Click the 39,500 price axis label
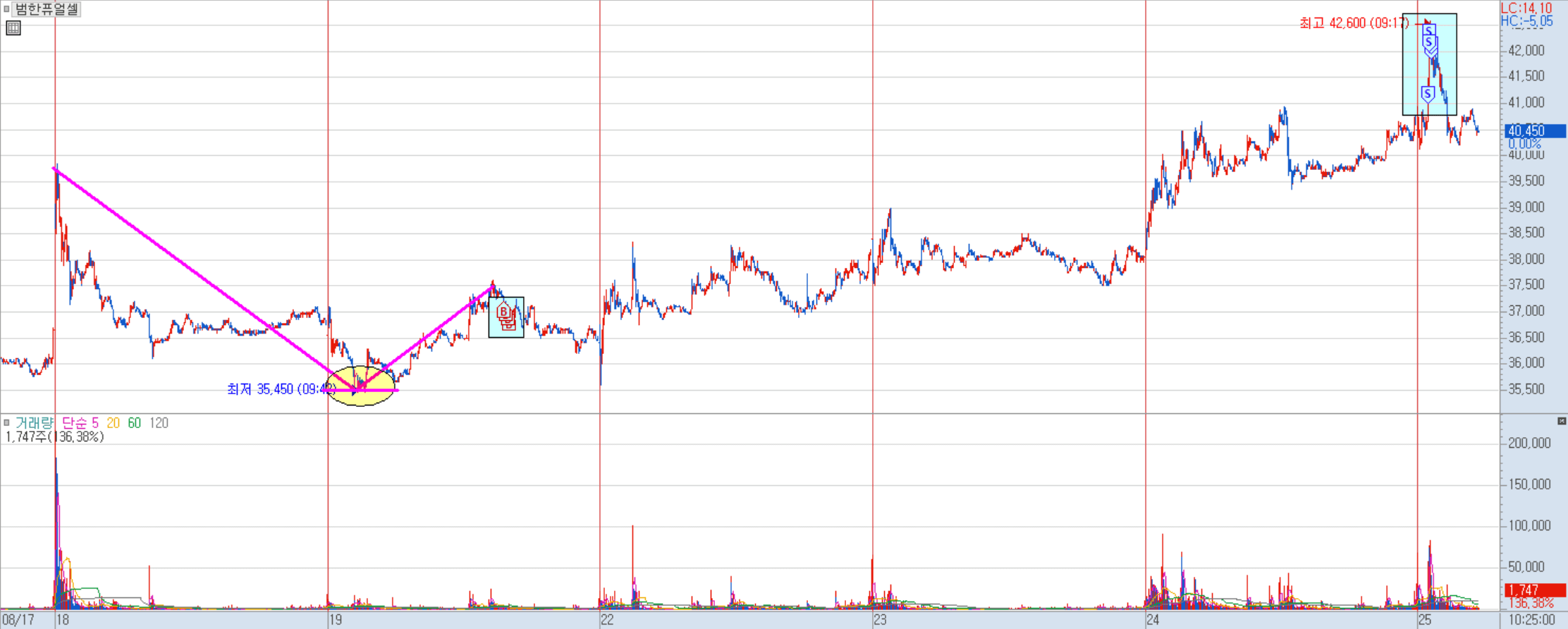This screenshot has width=1568, height=629. [x=1526, y=181]
